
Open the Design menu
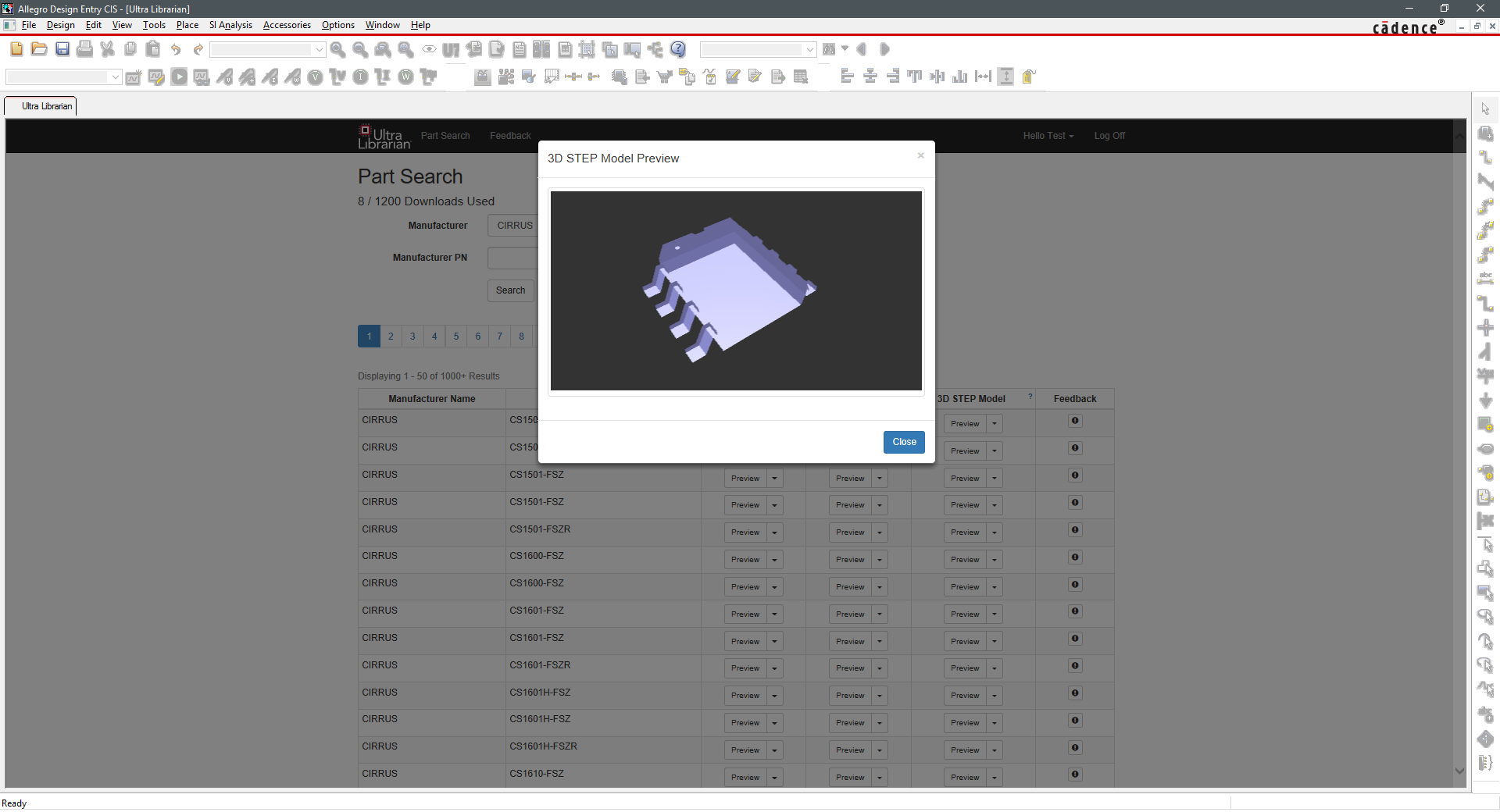[61, 25]
